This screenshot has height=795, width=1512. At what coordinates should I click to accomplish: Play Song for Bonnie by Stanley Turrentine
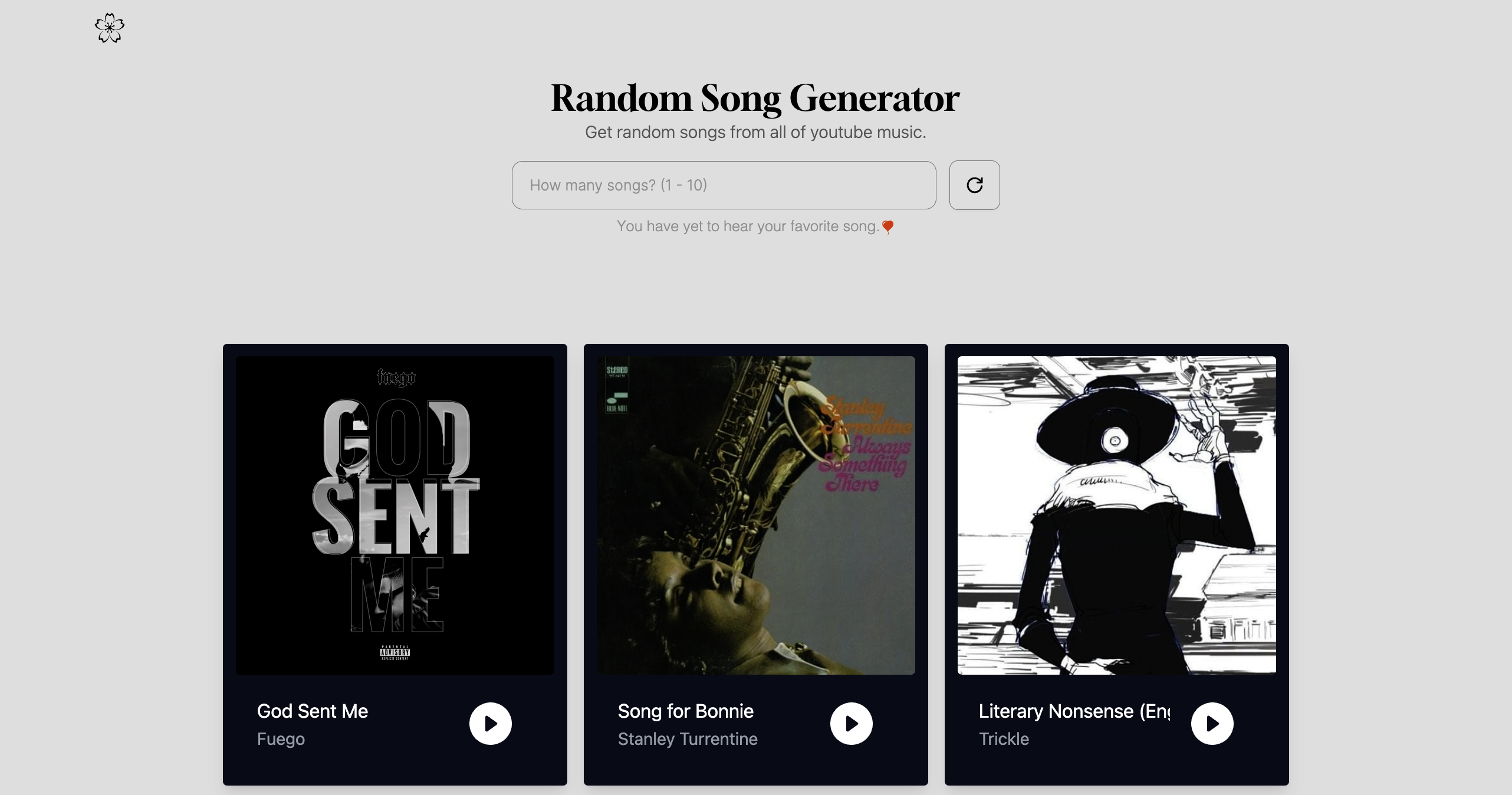point(851,724)
